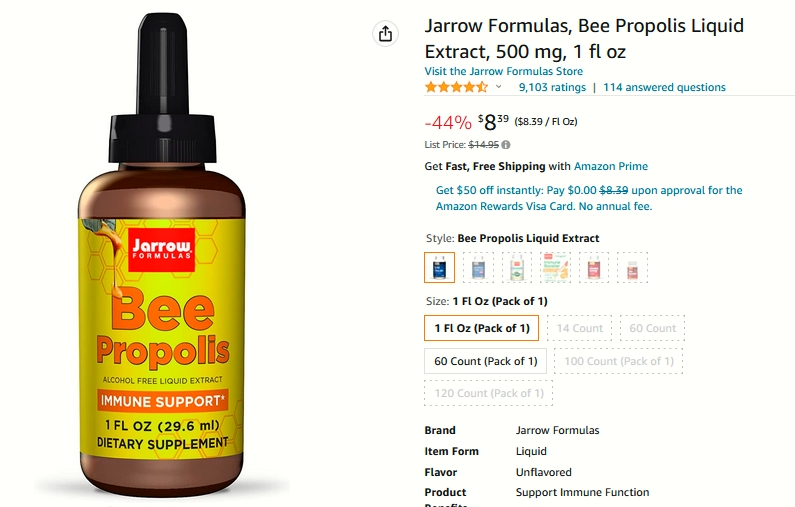Open the 114 answered questions link
Screen dimensions: 795x507
coord(664,87)
